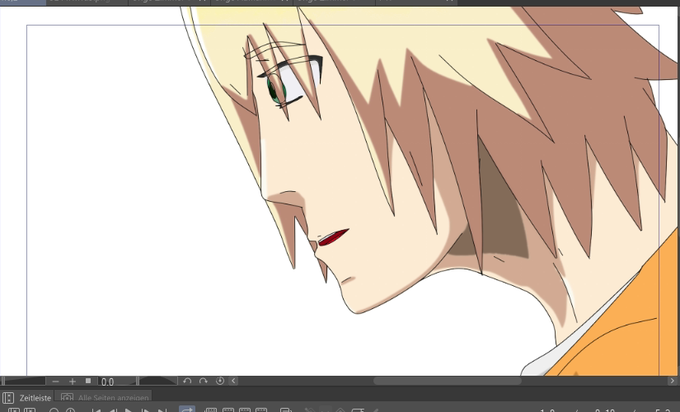Jump to last frame in timeline
Screen dimensions: 680x412
click(162, 410)
